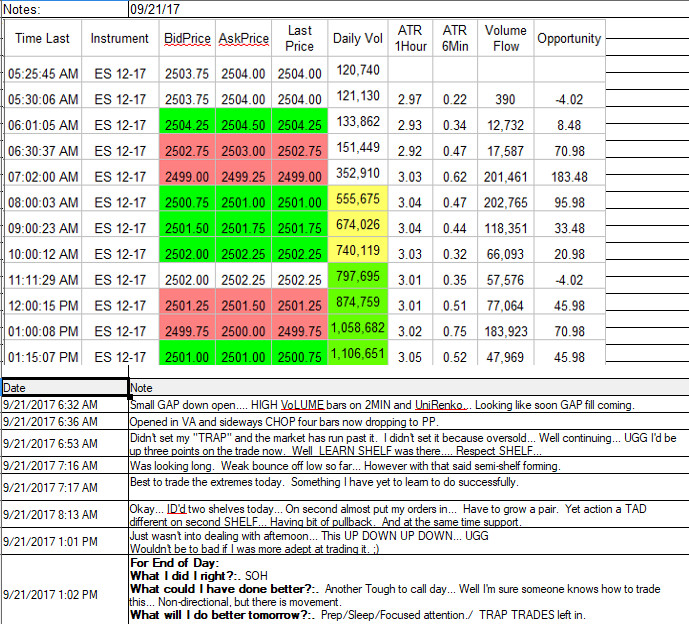The width and height of the screenshot is (689, 624).
Task: Select the ATR 6Min value 0.22
Action: 455,95
